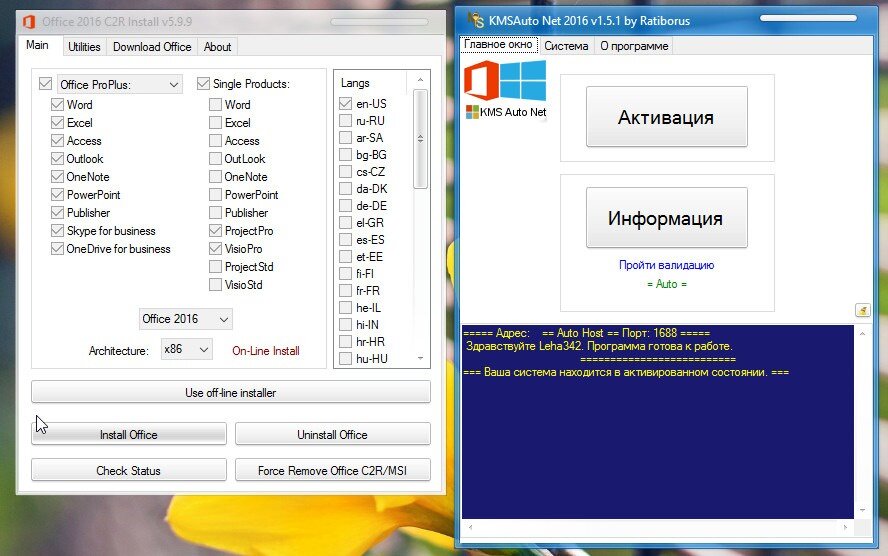Click the Office and Windows logo image
This screenshot has width=888, height=556.
pyautogui.click(x=505, y=81)
